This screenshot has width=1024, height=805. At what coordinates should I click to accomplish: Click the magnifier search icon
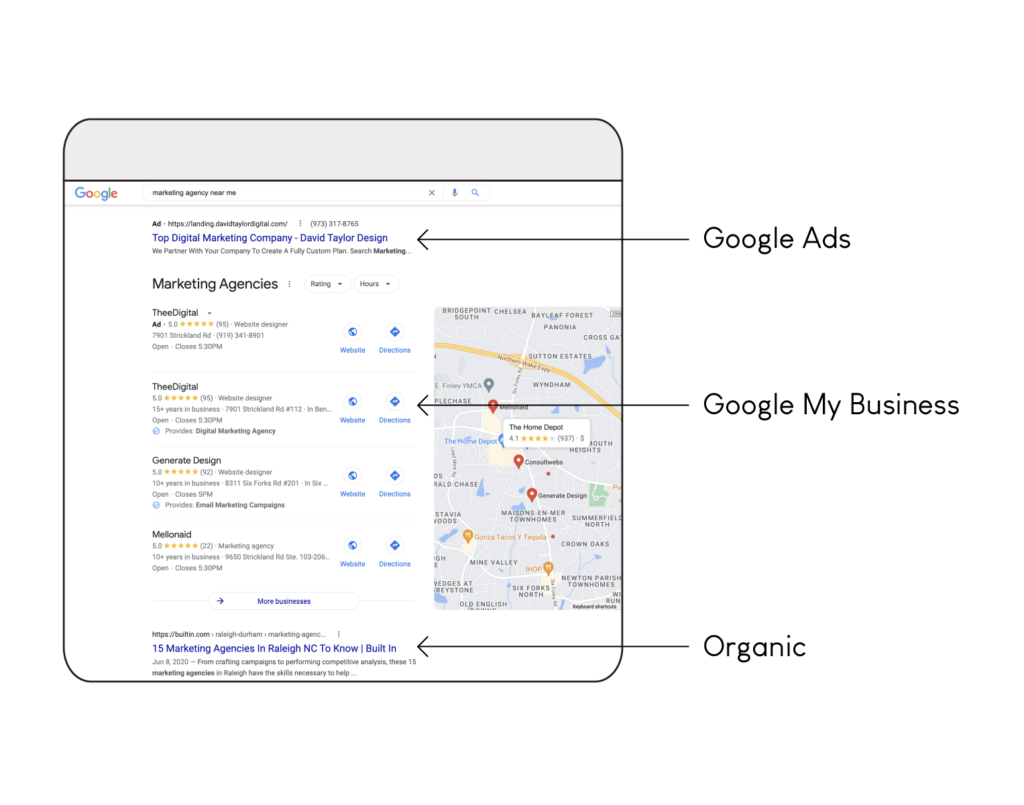pyautogui.click(x=475, y=193)
